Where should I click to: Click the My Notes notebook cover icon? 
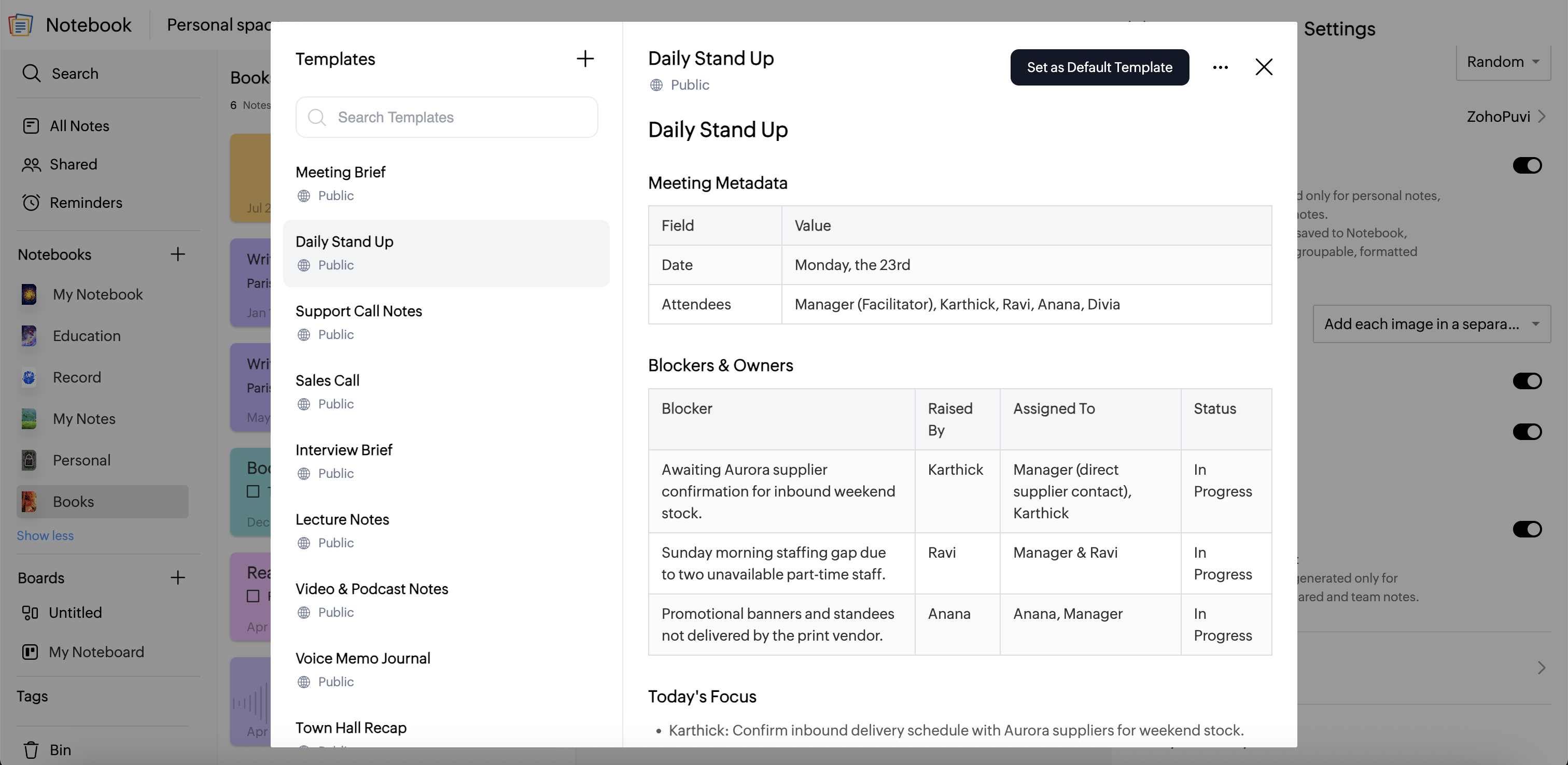[x=29, y=419]
